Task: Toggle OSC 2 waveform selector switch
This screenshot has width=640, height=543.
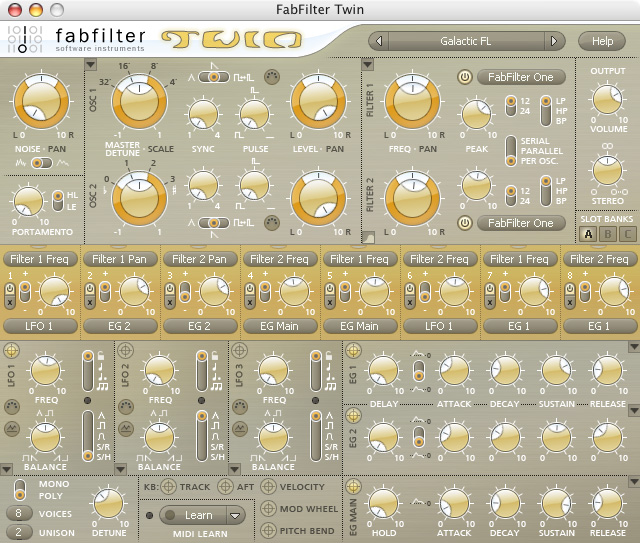Action: (x=214, y=223)
